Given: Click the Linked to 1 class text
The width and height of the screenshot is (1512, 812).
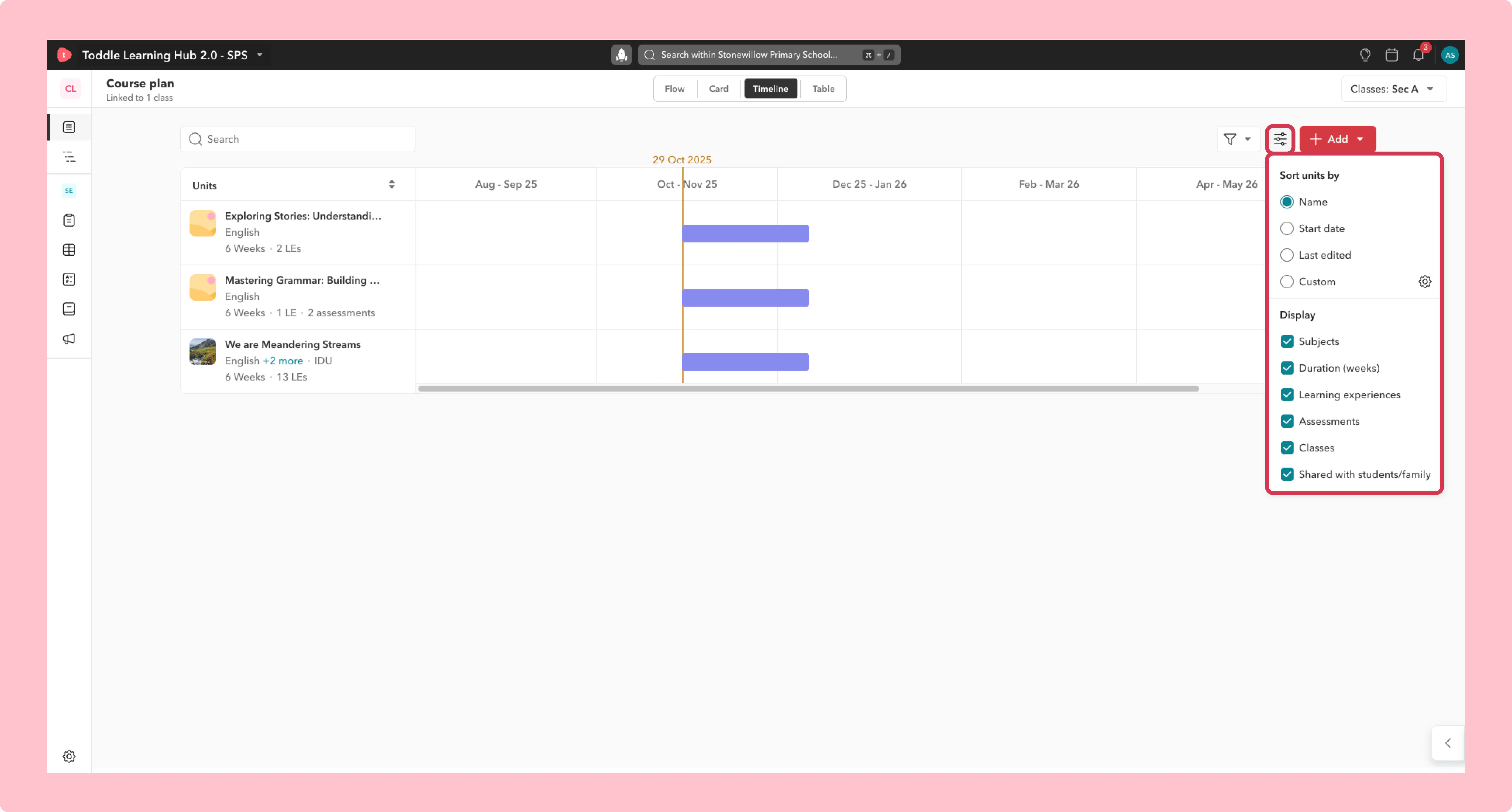Looking at the screenshot, I should [x=139, y=98].
